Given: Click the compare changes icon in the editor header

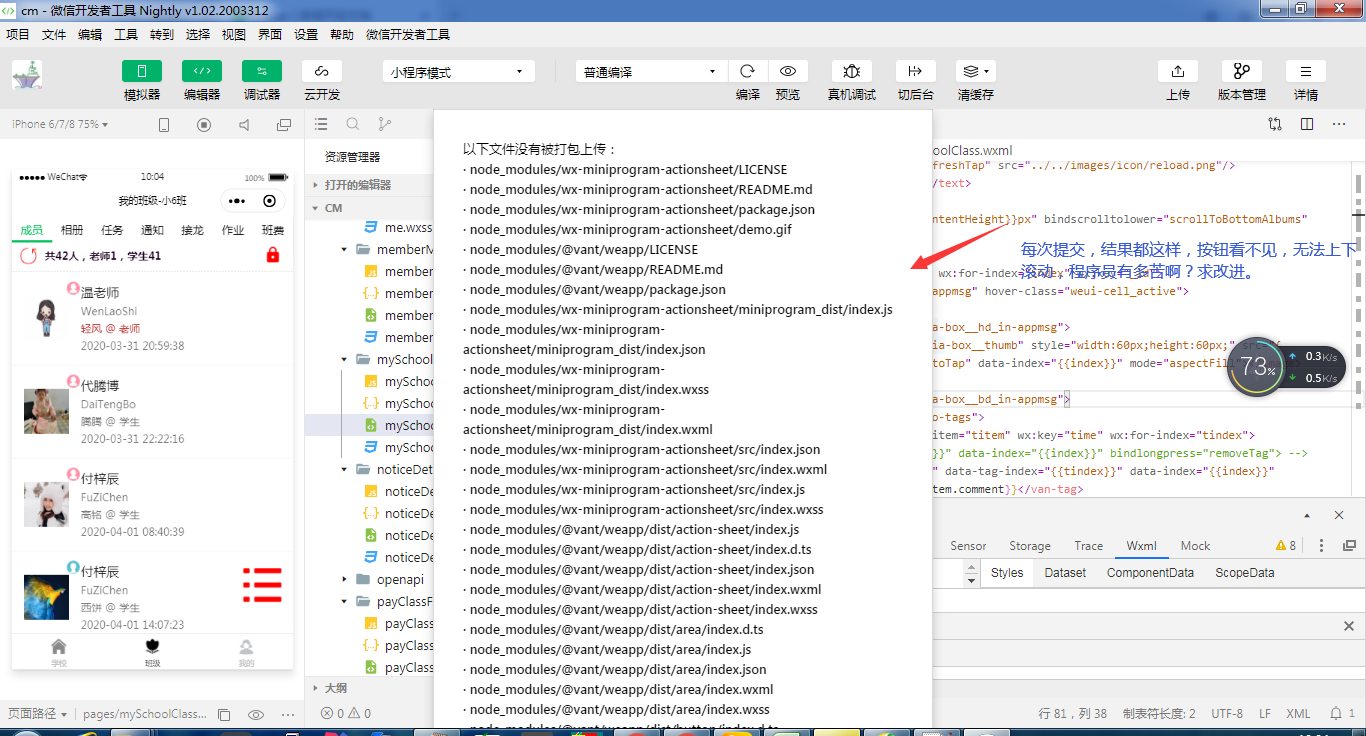Looking at the screenshot, I should click(x=1275, y=124).
